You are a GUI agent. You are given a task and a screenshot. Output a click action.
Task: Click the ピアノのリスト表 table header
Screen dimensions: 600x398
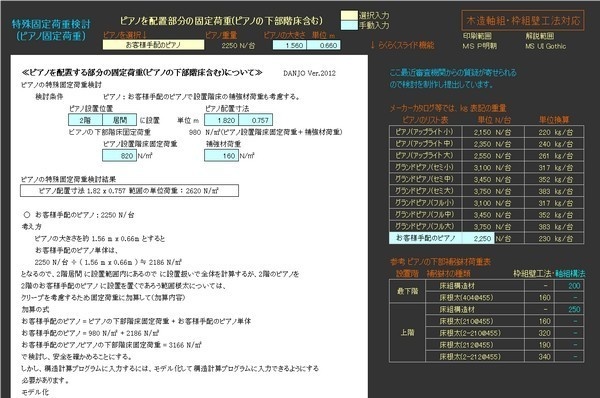tap(425, 120)
